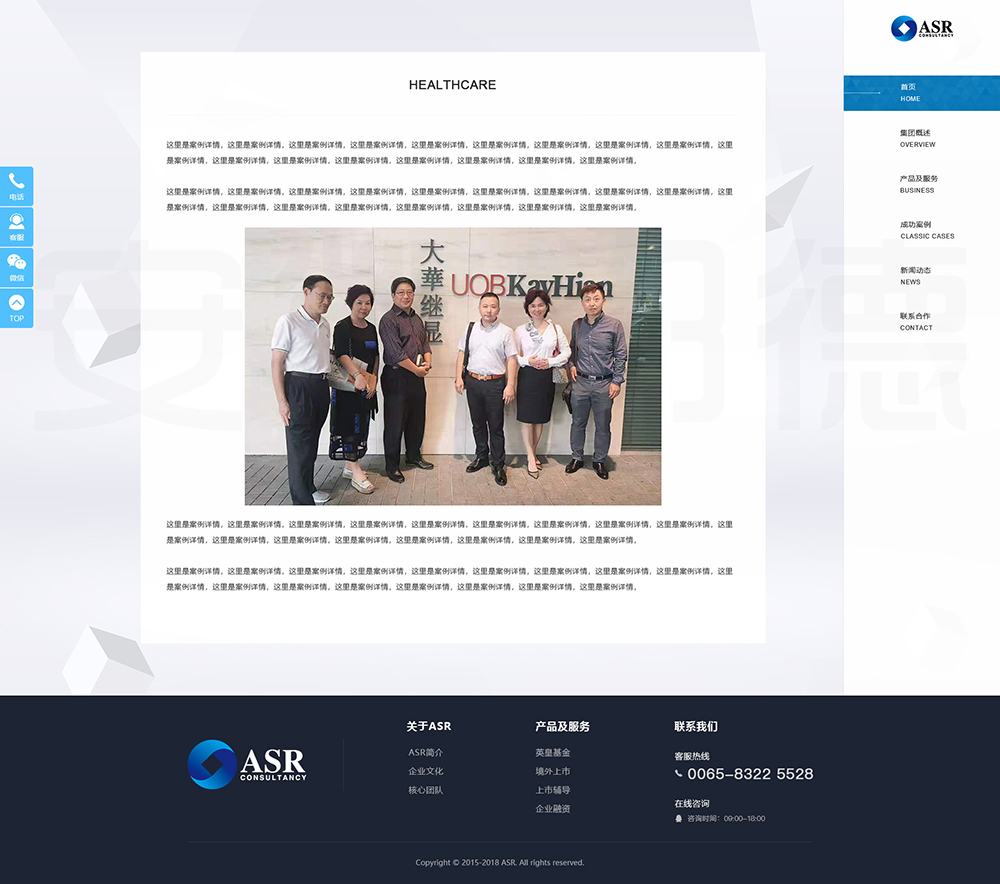Open the OVERVIEW navigation item
Viewport: 1000px width, 884px height.
pos(917,138)
